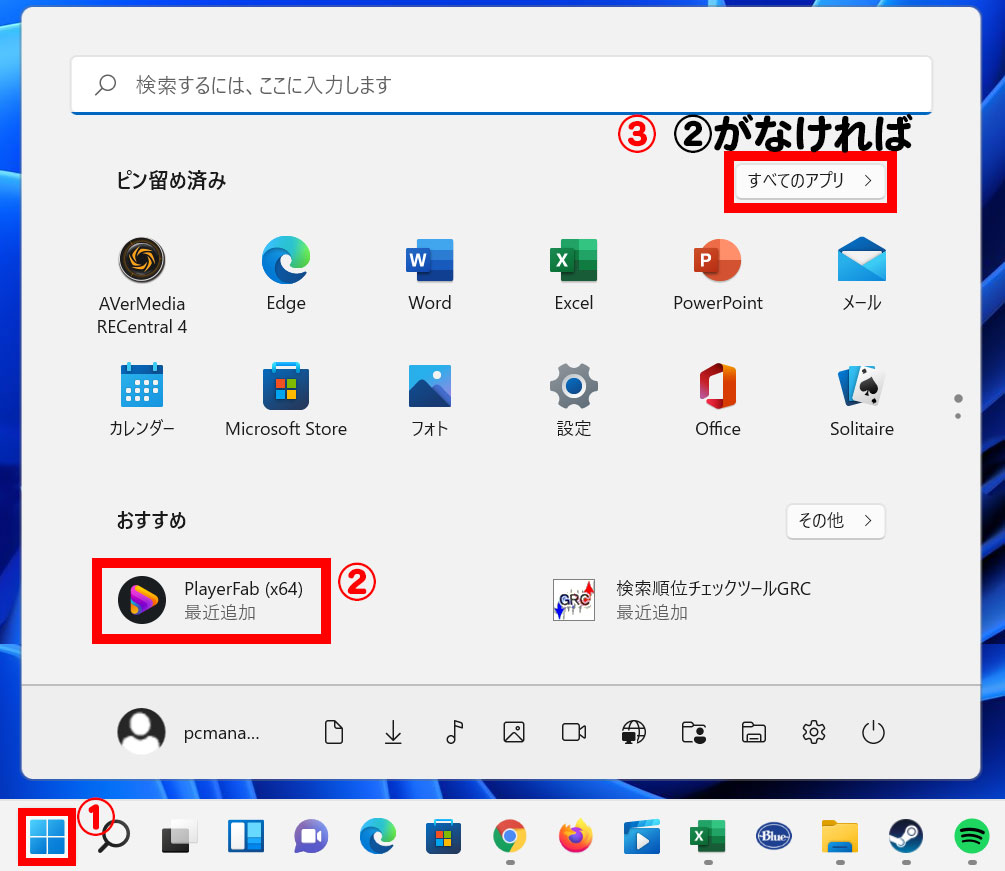Screen dimensions: 1005x871
Task: Open the Music folder shortcut
Action: pyautogui.click(x=454, y=732)
